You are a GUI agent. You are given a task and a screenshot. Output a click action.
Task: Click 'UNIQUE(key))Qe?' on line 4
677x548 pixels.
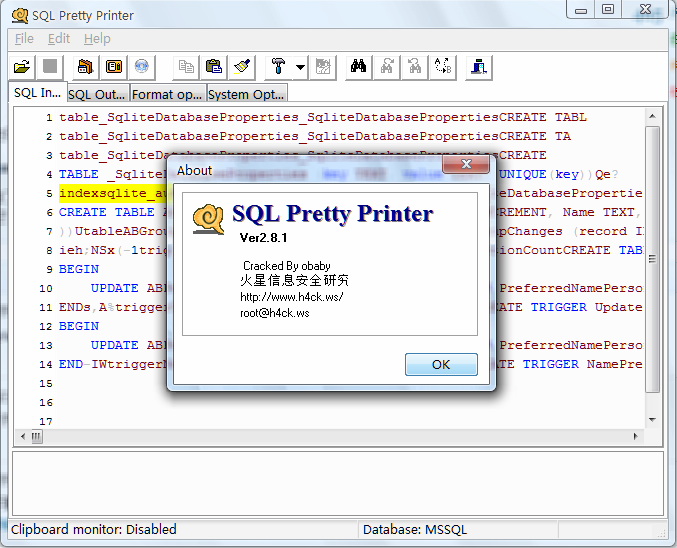pyautogui.click(x=559, y=174)
